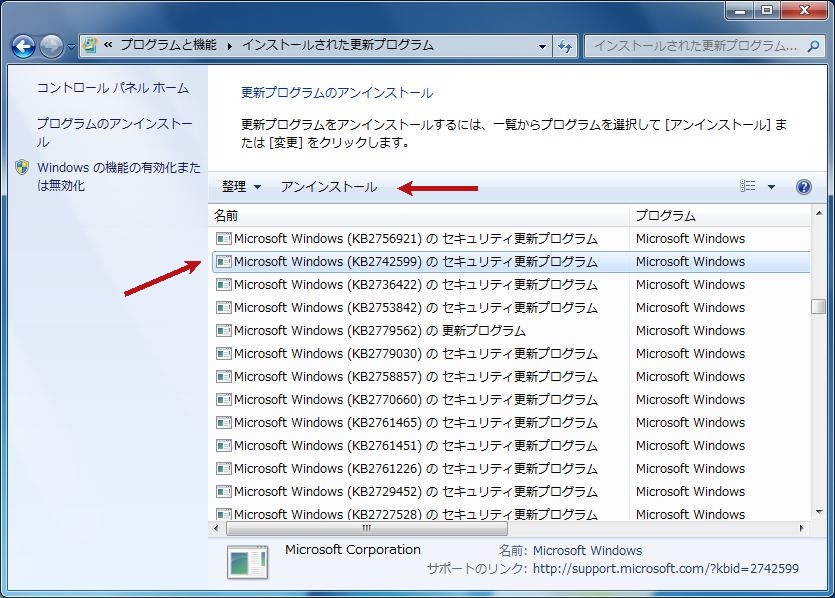Click the horizontal scrollbar left arrow
This screenshot has height=598, width=835.
pos(216,529)
